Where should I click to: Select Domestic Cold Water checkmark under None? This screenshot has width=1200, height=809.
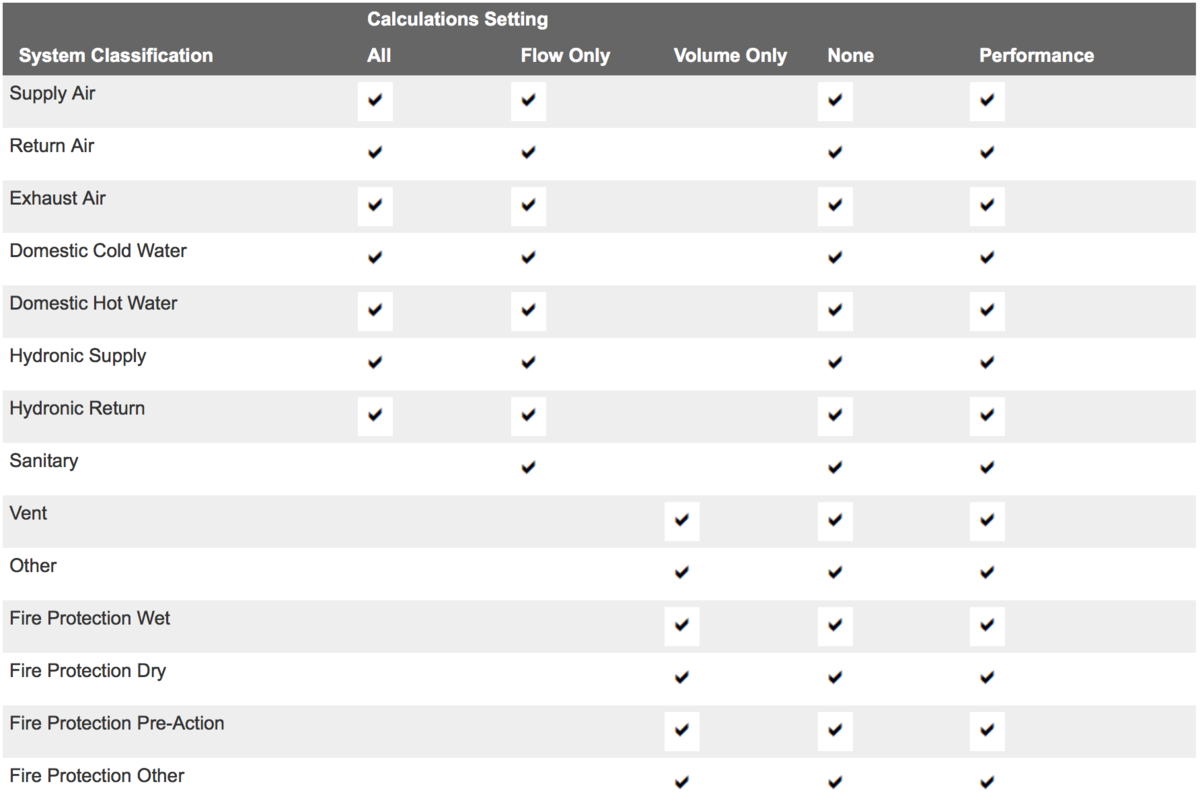pos(835,258)
